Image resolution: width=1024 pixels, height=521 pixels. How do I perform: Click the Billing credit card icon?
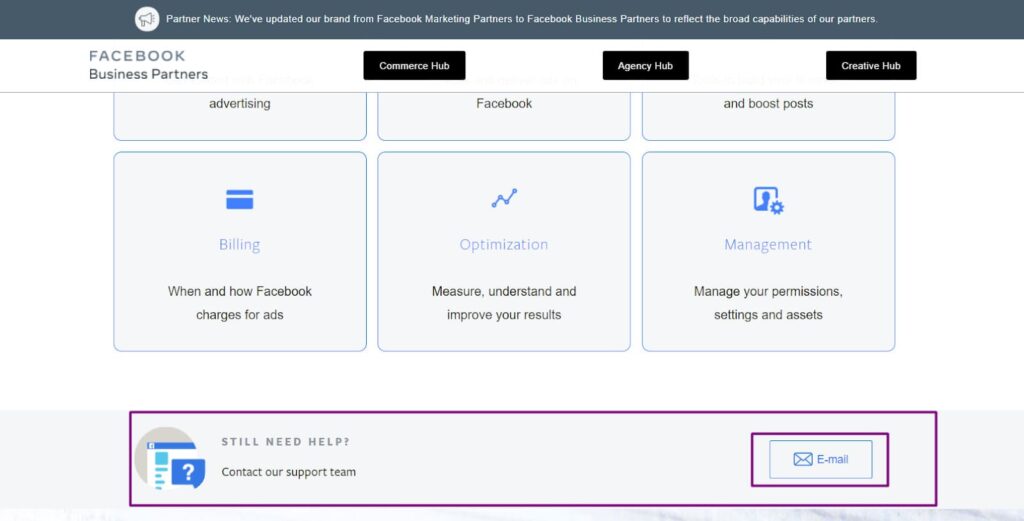239,200
